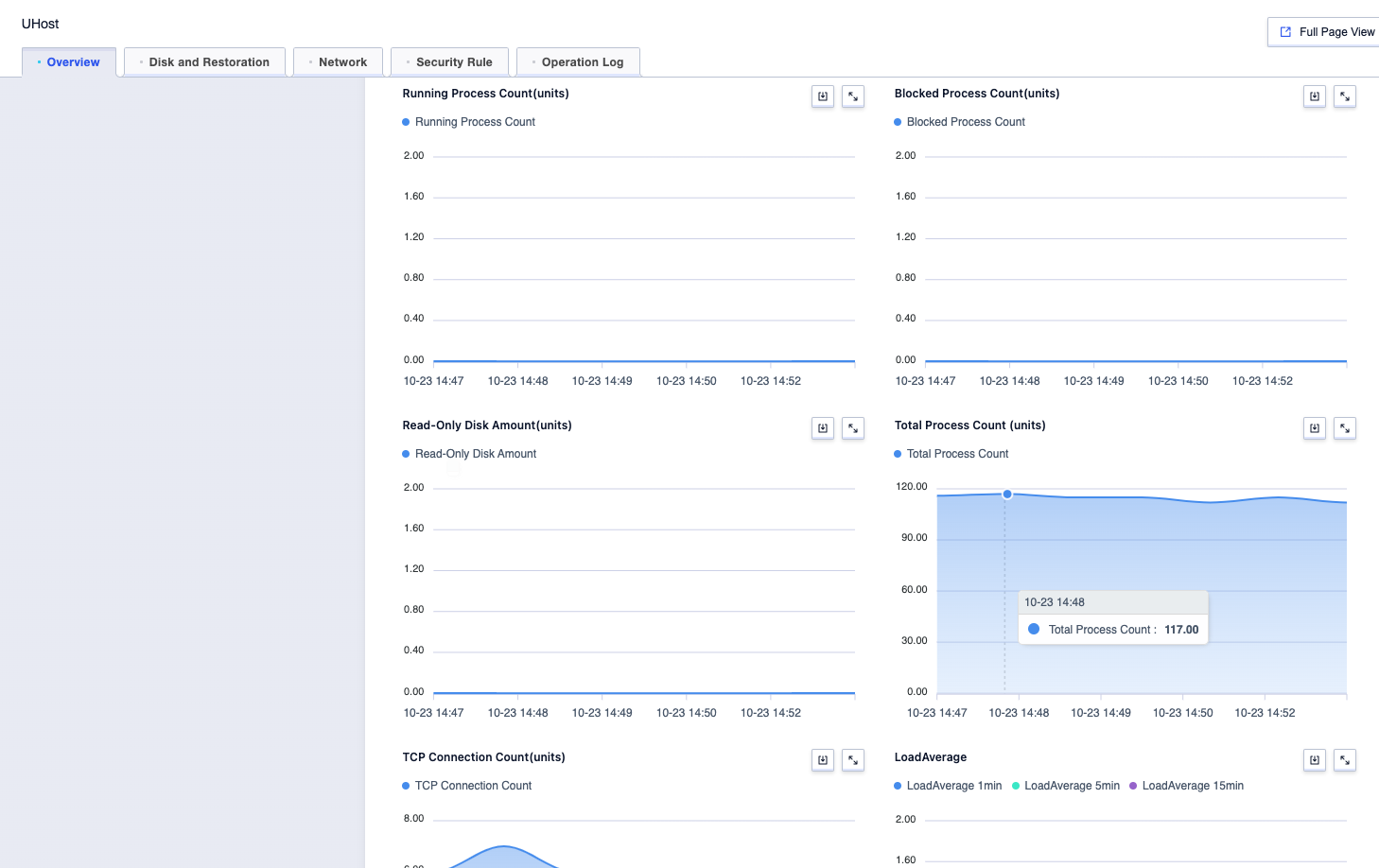Expand the TCP Connection Count chart fullscreen
Viewport: 1379px width, 868px height.
pos(853,760)
